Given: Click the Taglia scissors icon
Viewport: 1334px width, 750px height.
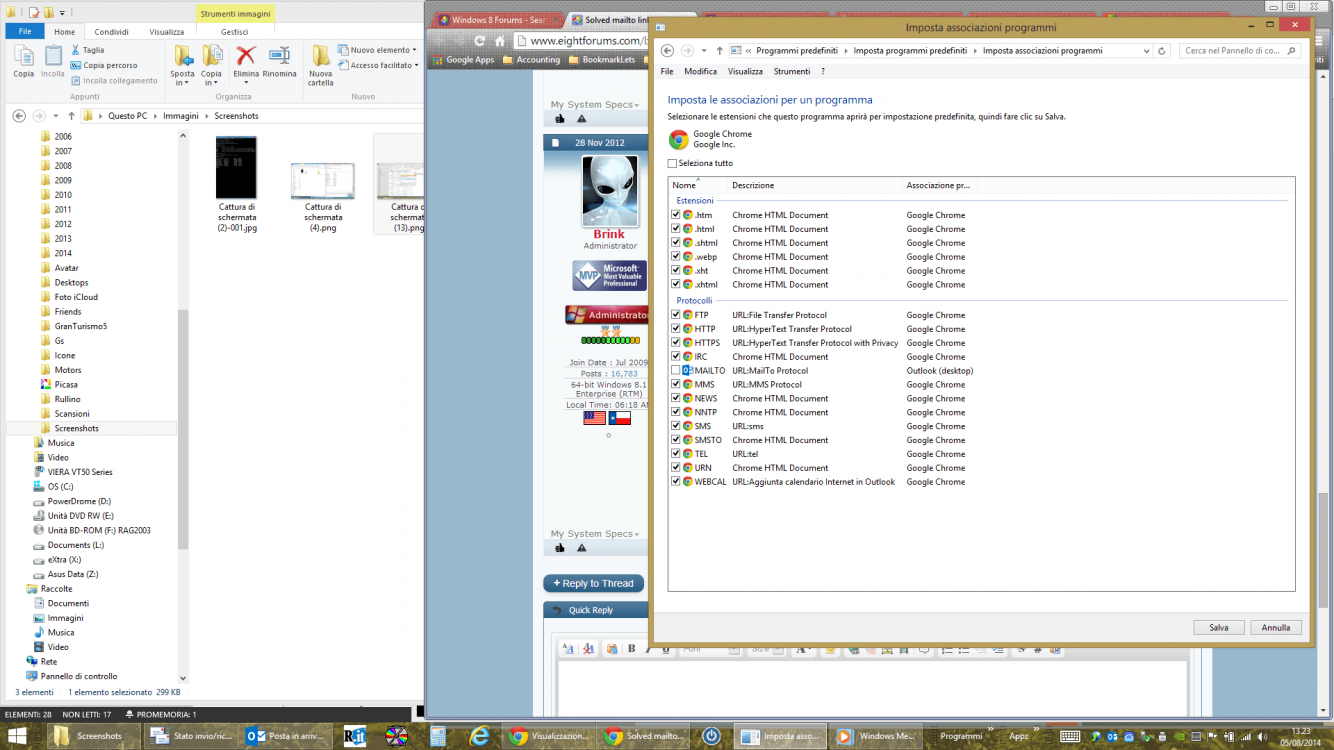Looking at the screenshot, I should 75,50.
